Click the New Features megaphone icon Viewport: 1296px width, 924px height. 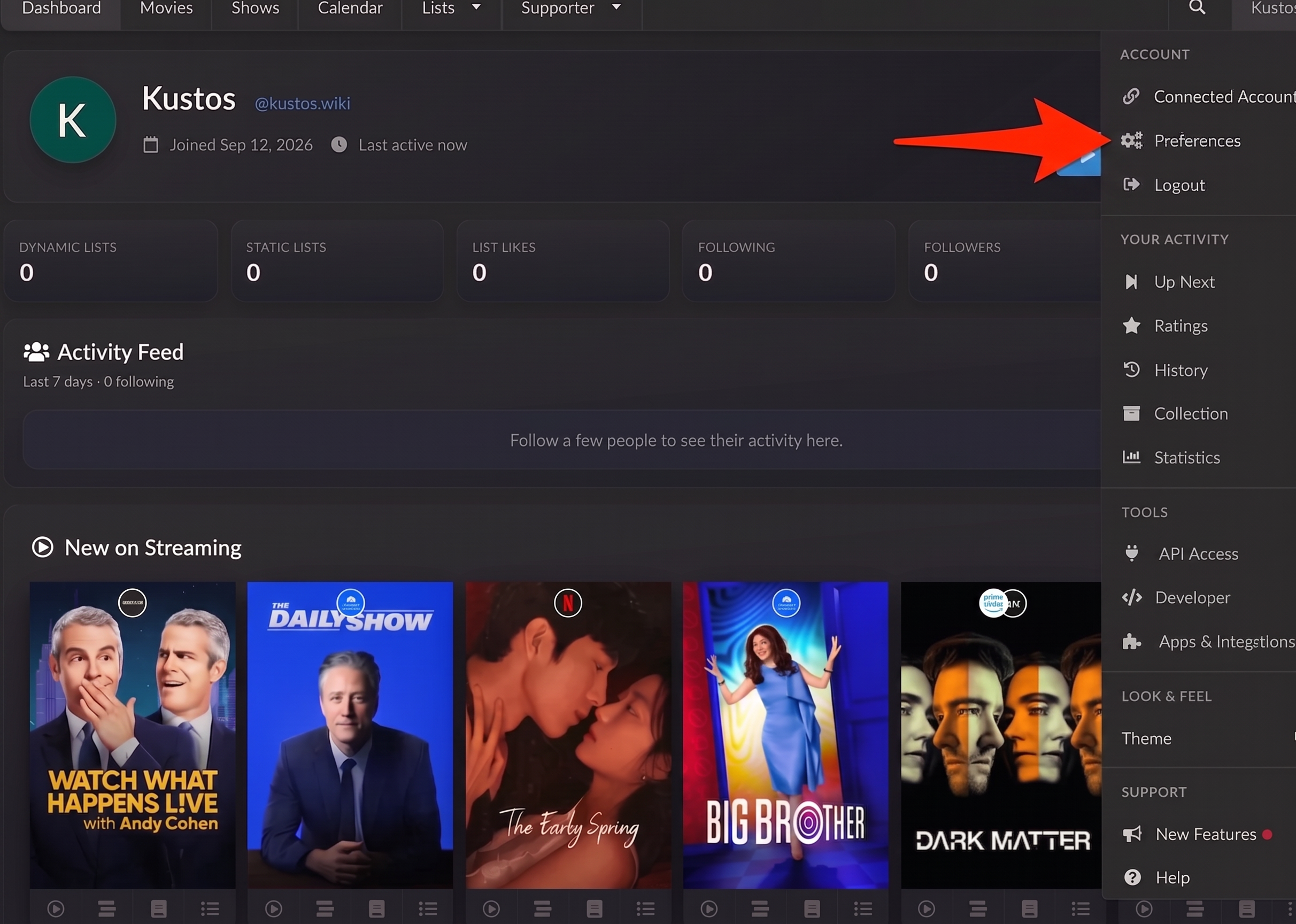[x=1133, y=834]
